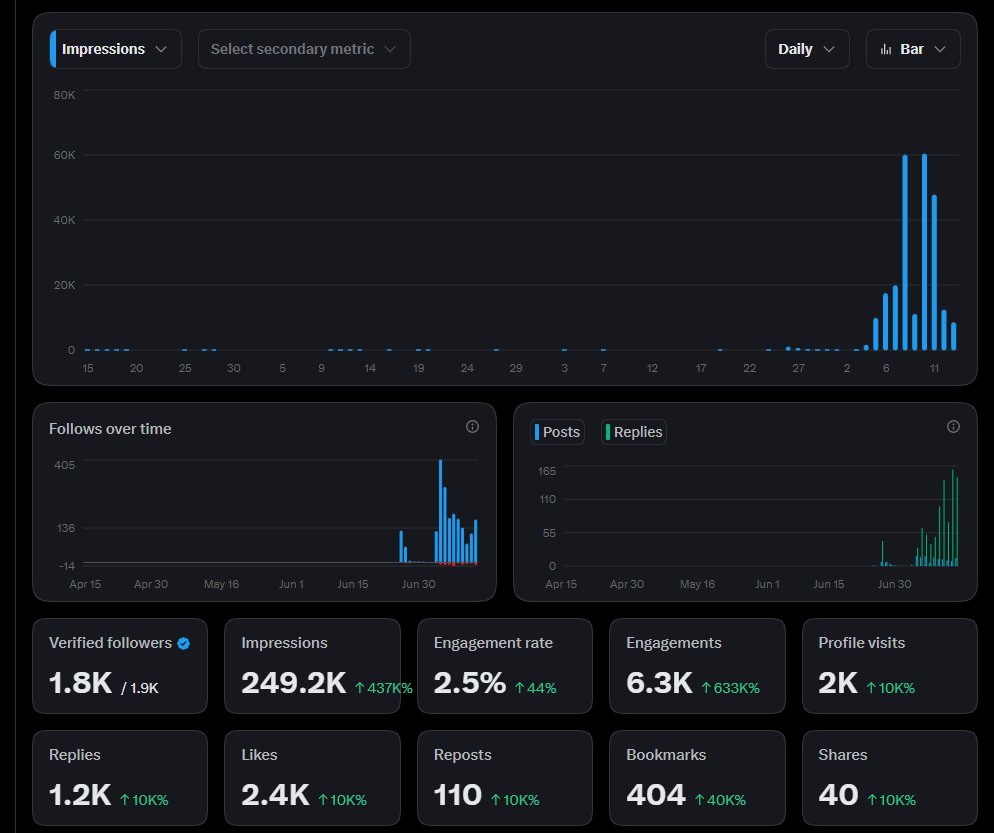Click the 80K y-axis label
The height and width of the screenshot is (833, 994).
pos(64,95)
